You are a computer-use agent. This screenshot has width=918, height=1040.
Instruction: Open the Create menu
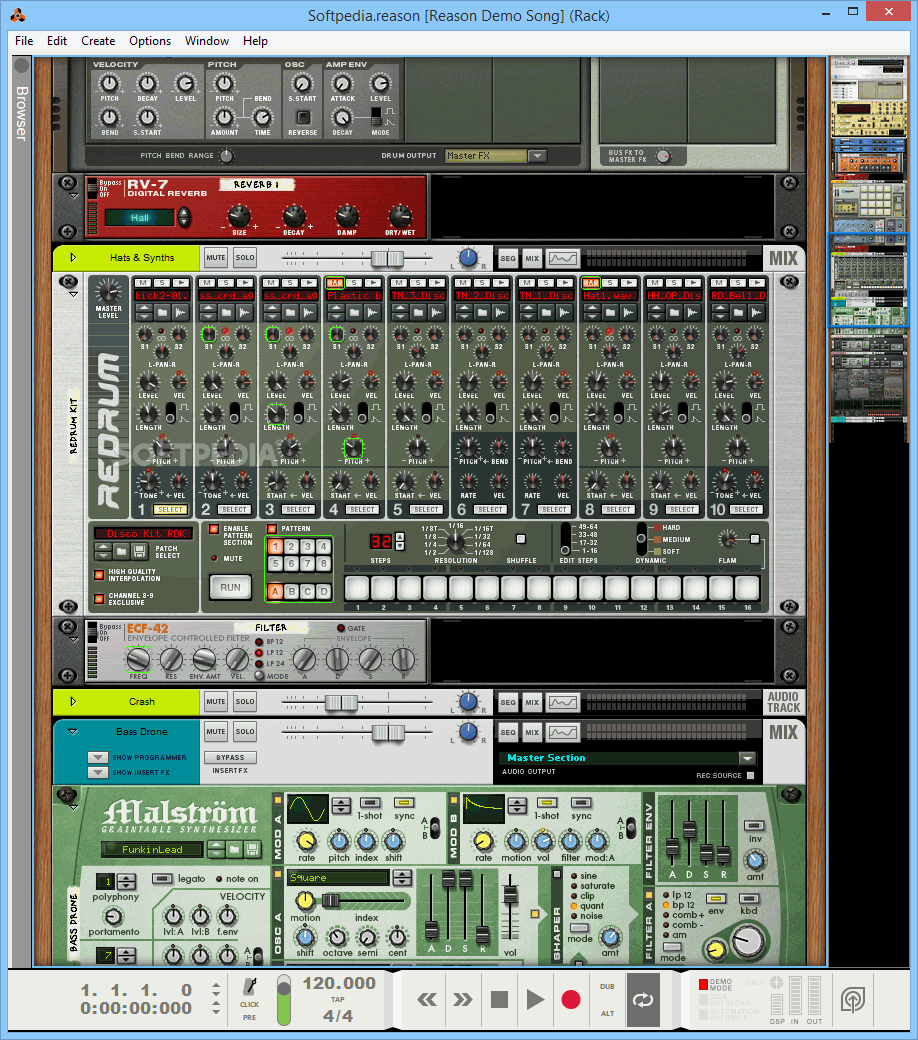click(98, 40)
